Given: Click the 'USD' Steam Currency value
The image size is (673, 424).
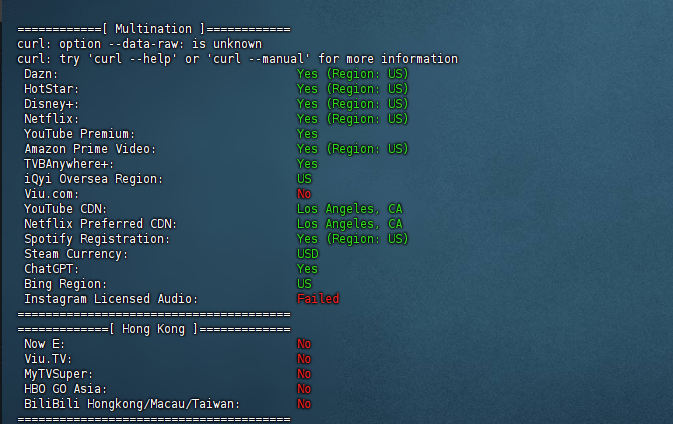Looking at the screenshot, I should pyautogui.click(x=307, y=254).
